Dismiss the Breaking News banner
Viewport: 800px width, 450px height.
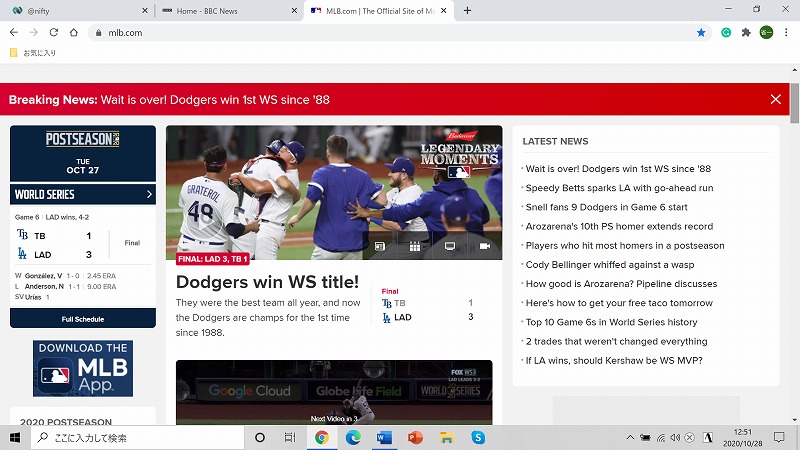776,99
